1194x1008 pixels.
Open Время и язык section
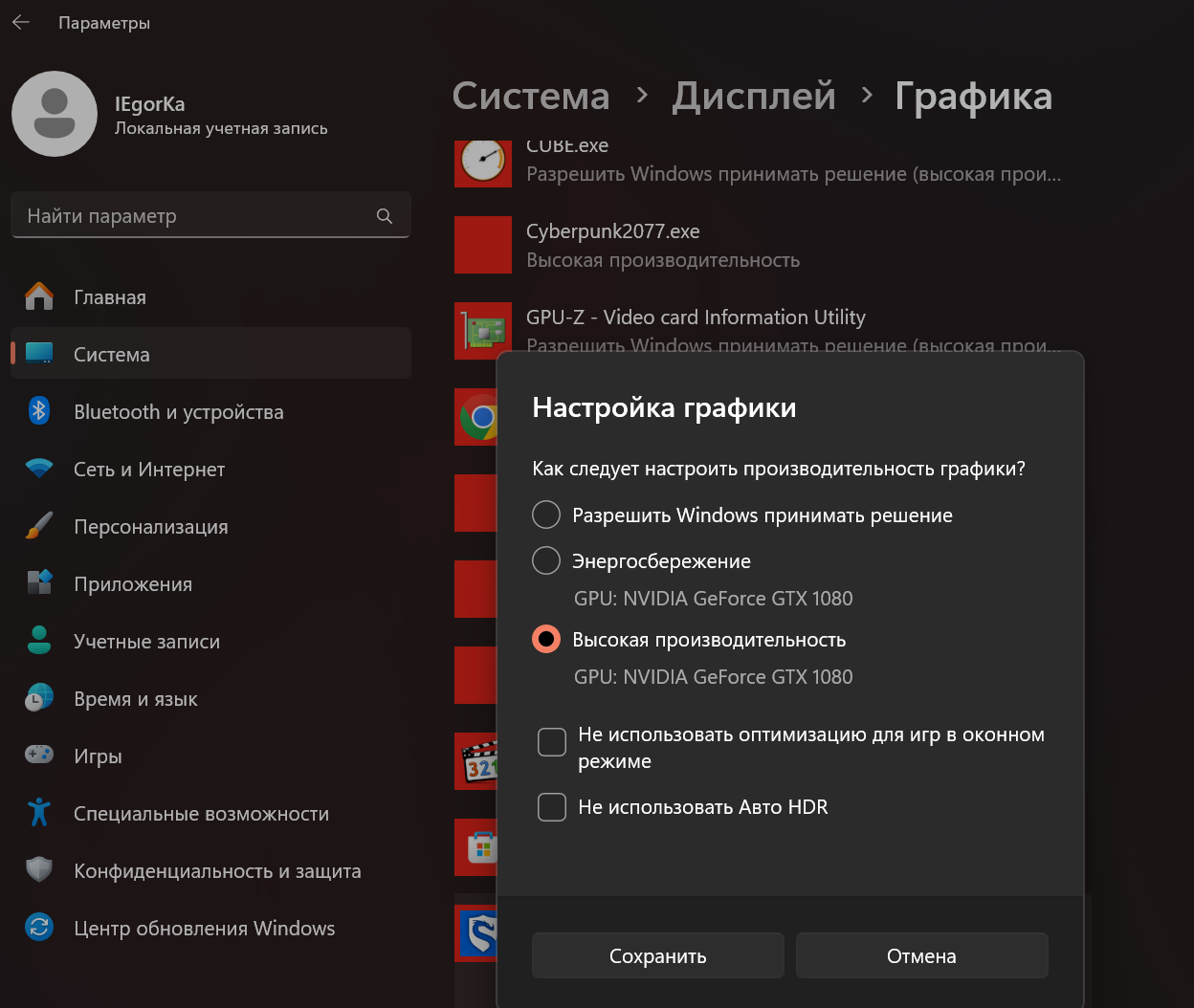click(210, 698)
